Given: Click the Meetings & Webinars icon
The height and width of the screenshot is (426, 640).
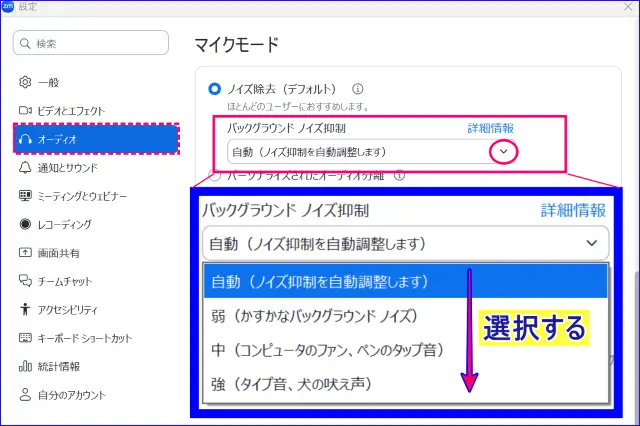Looking at the screenshot, I should (x=25, y=196).
